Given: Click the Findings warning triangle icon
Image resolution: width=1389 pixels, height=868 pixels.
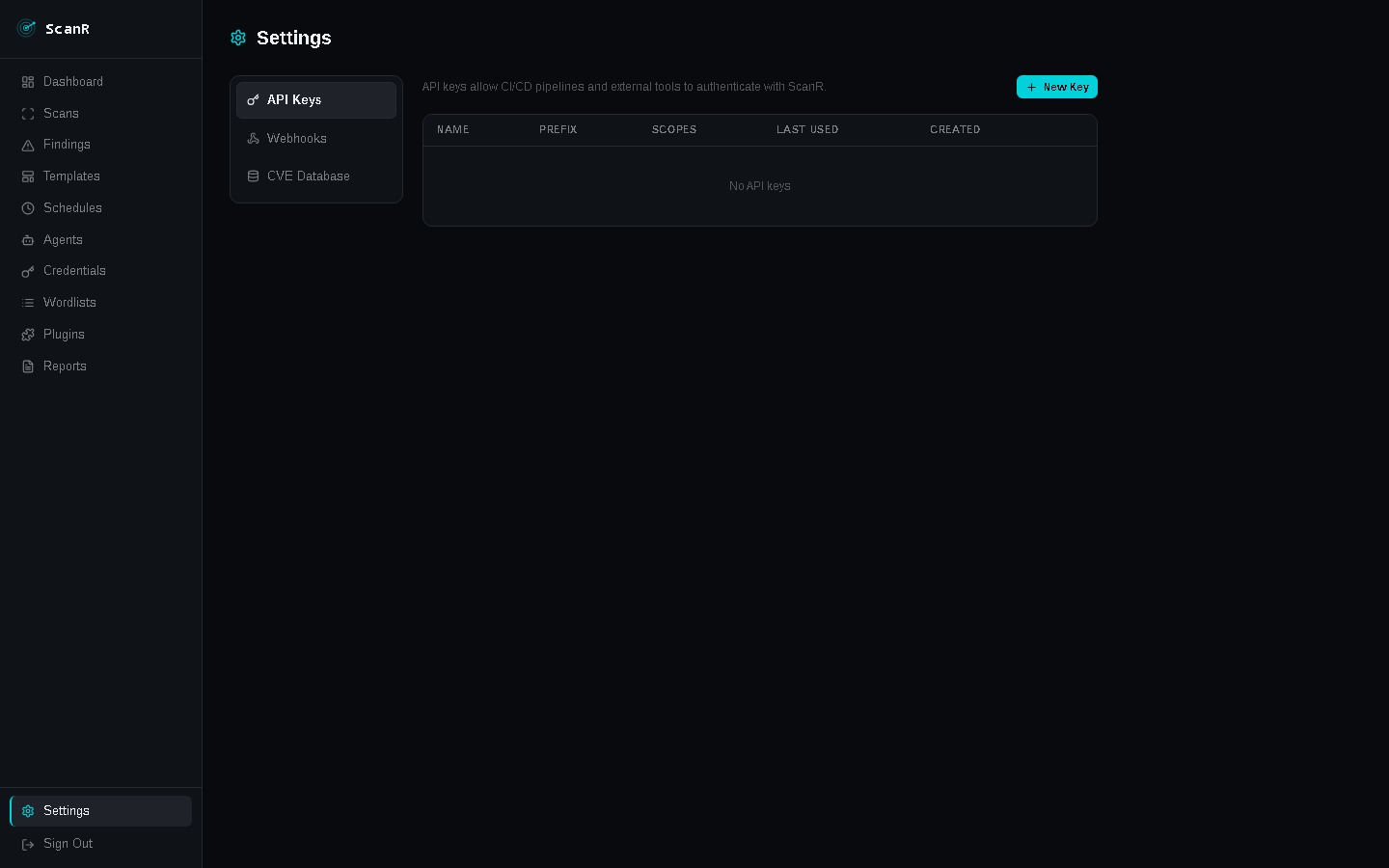Looking at the screenshot, I should (x=28, y=145).
